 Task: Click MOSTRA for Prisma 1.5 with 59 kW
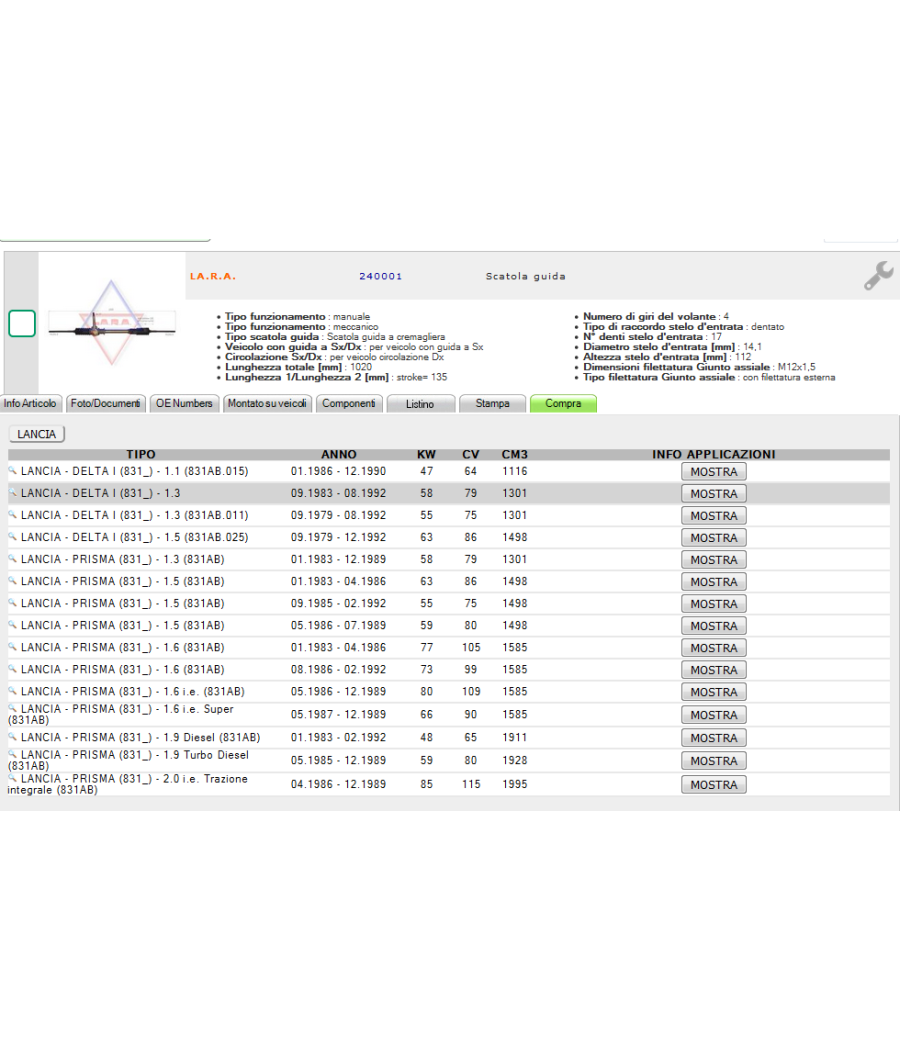(714, 627)
